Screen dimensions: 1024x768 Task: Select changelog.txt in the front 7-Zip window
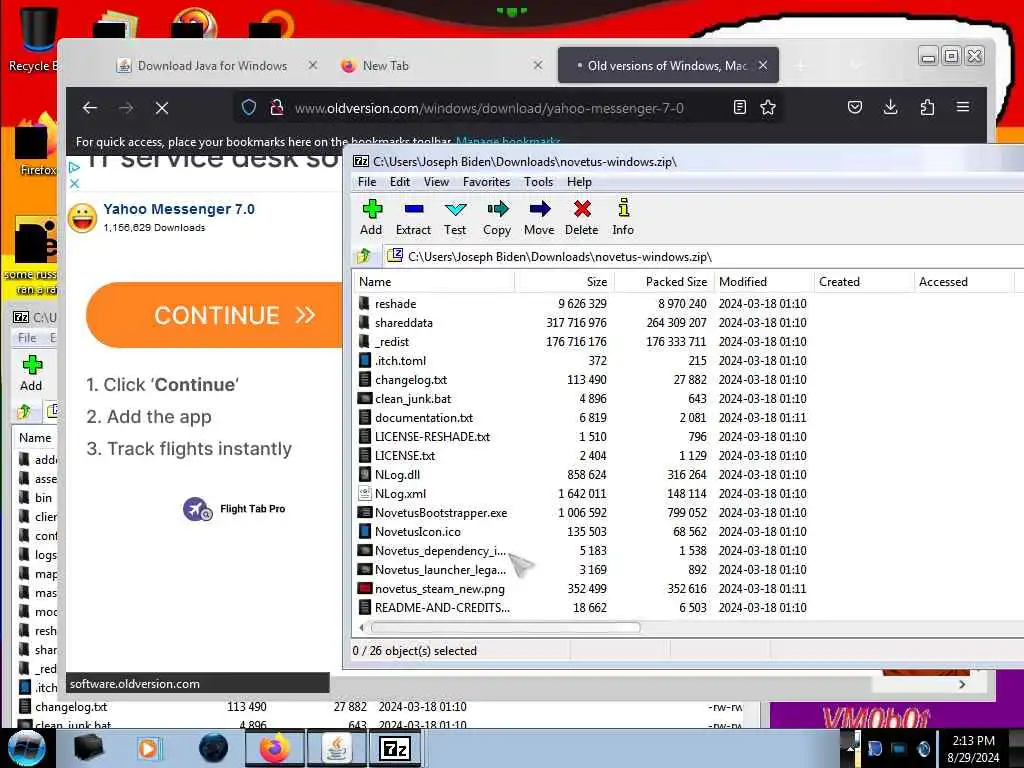tap(583, 379)
